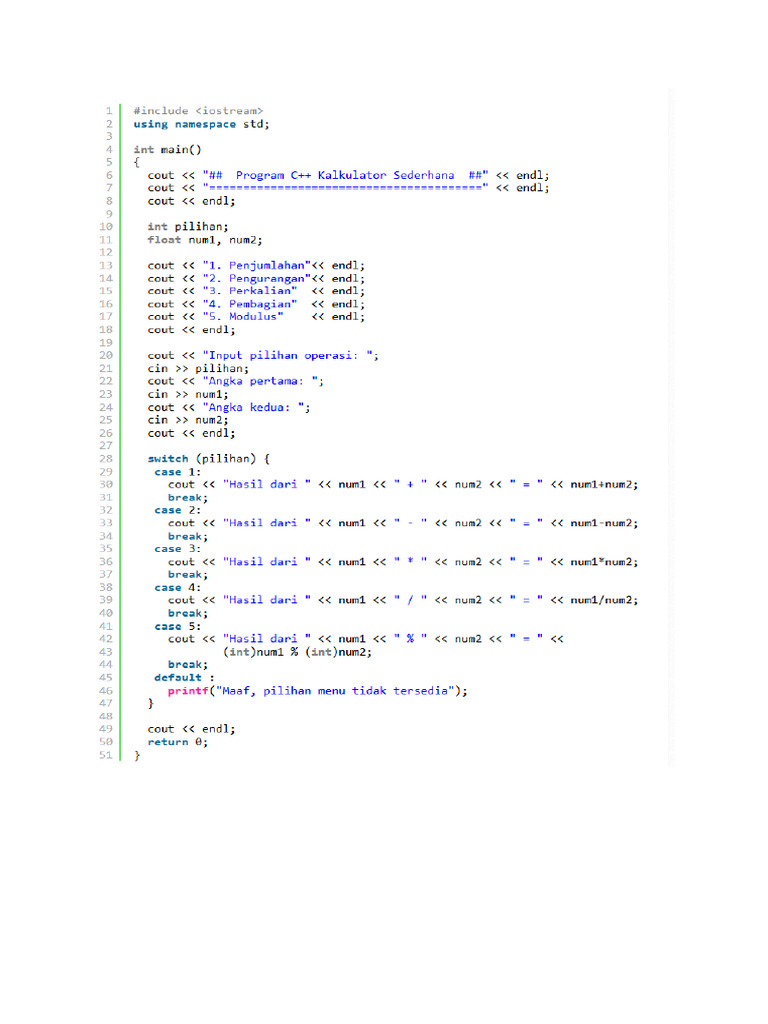Click the 'num1/num2' division expression

601,600
